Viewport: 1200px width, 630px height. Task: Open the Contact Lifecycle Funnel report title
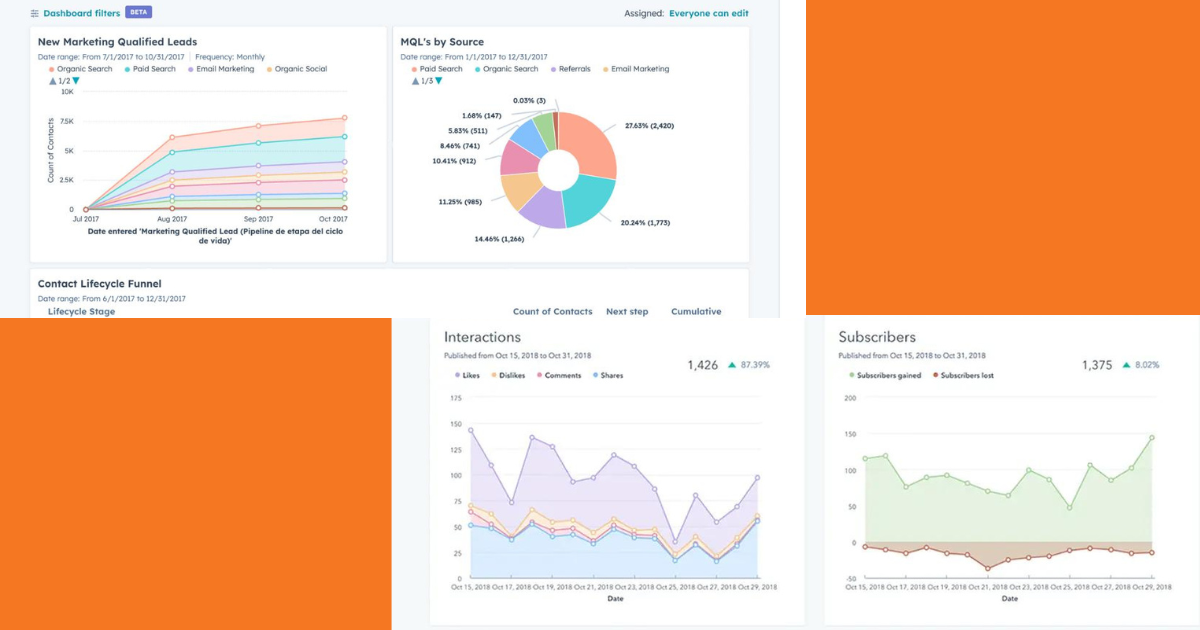(99, 284)
